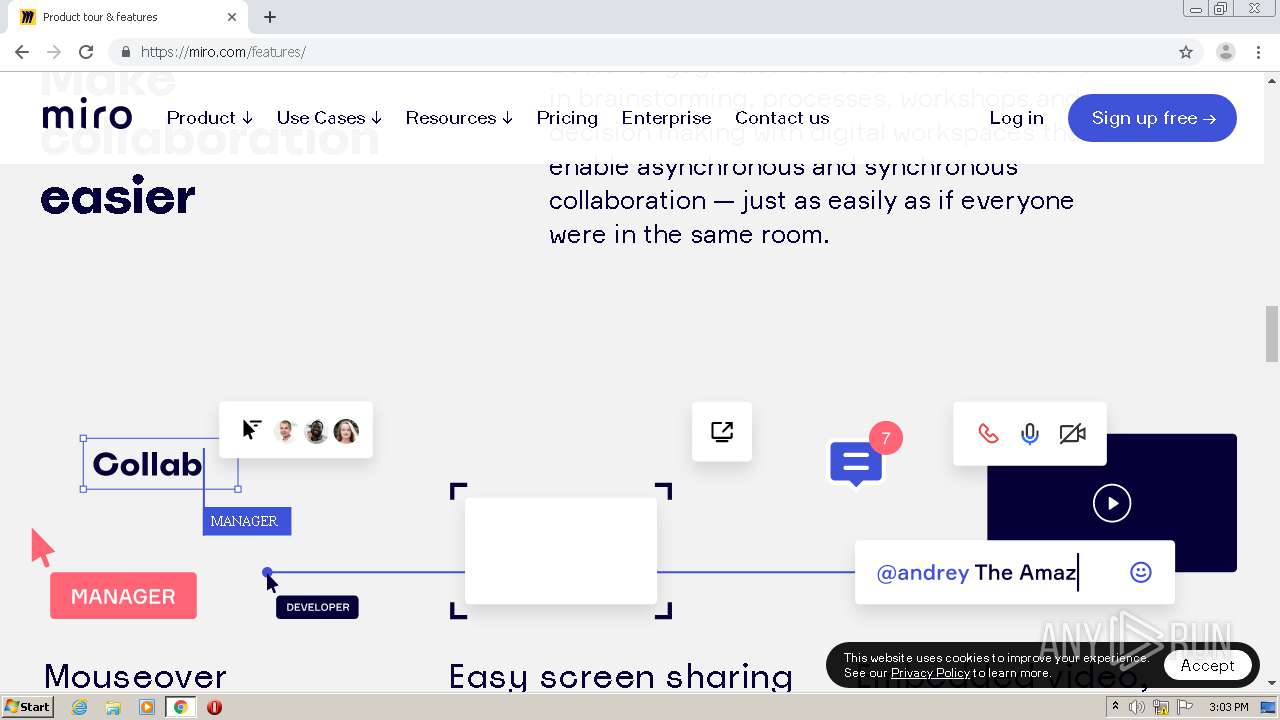Image resolution: width=1280 pixels, height=720 pixels.
Task: Click the first collaborator avatar
Action: pos(286,431)
